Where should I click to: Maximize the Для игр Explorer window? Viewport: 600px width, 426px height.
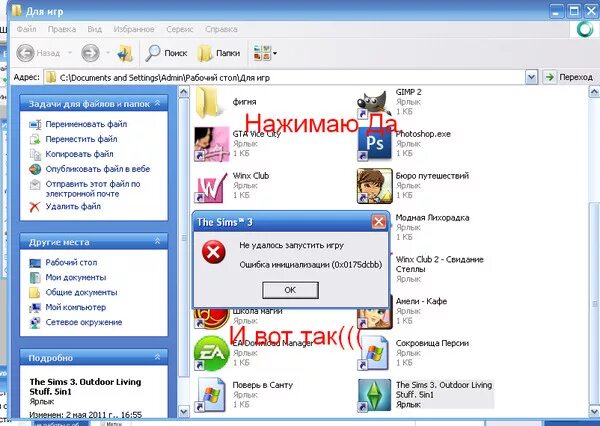[574, 11]
